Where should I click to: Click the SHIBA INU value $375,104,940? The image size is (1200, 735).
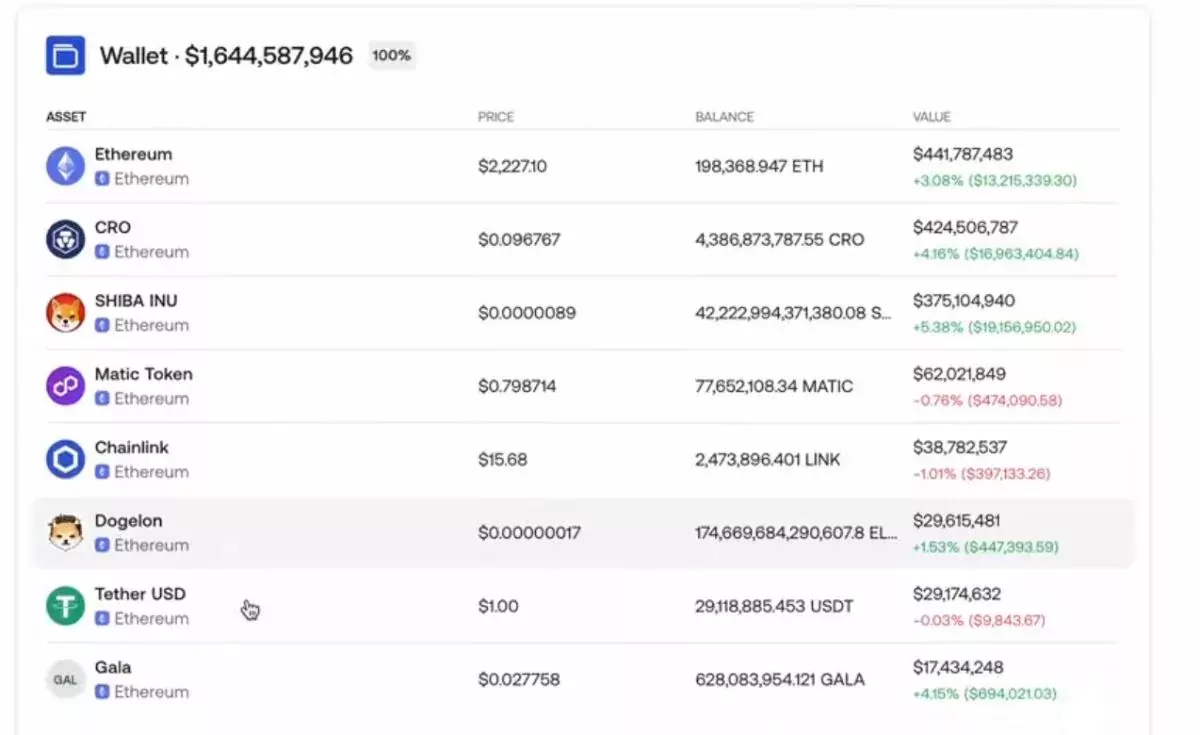(964, 300)
